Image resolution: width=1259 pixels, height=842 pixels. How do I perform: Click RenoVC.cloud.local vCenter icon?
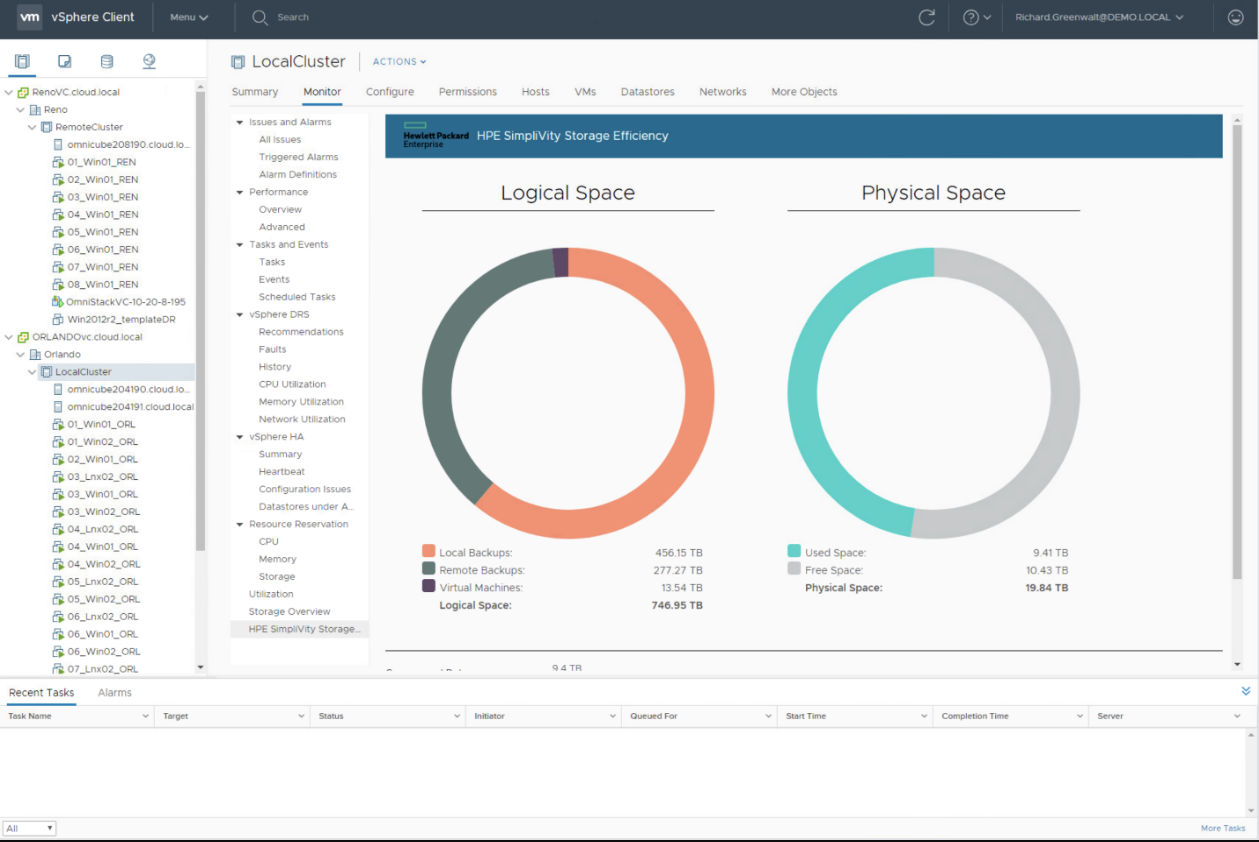[x=23, y=92]
